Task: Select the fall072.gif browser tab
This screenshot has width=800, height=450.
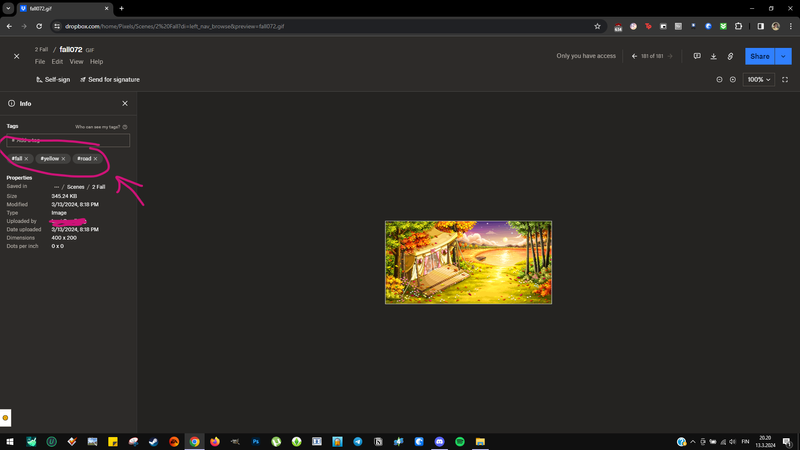Action: 63,9
